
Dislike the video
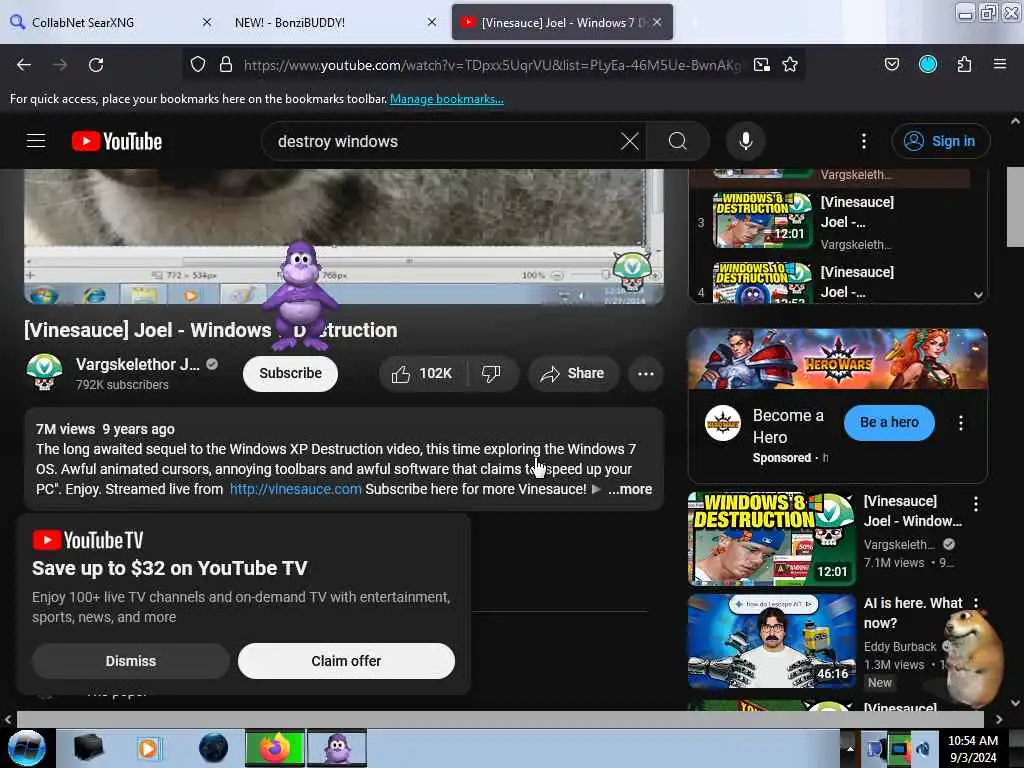491,374
